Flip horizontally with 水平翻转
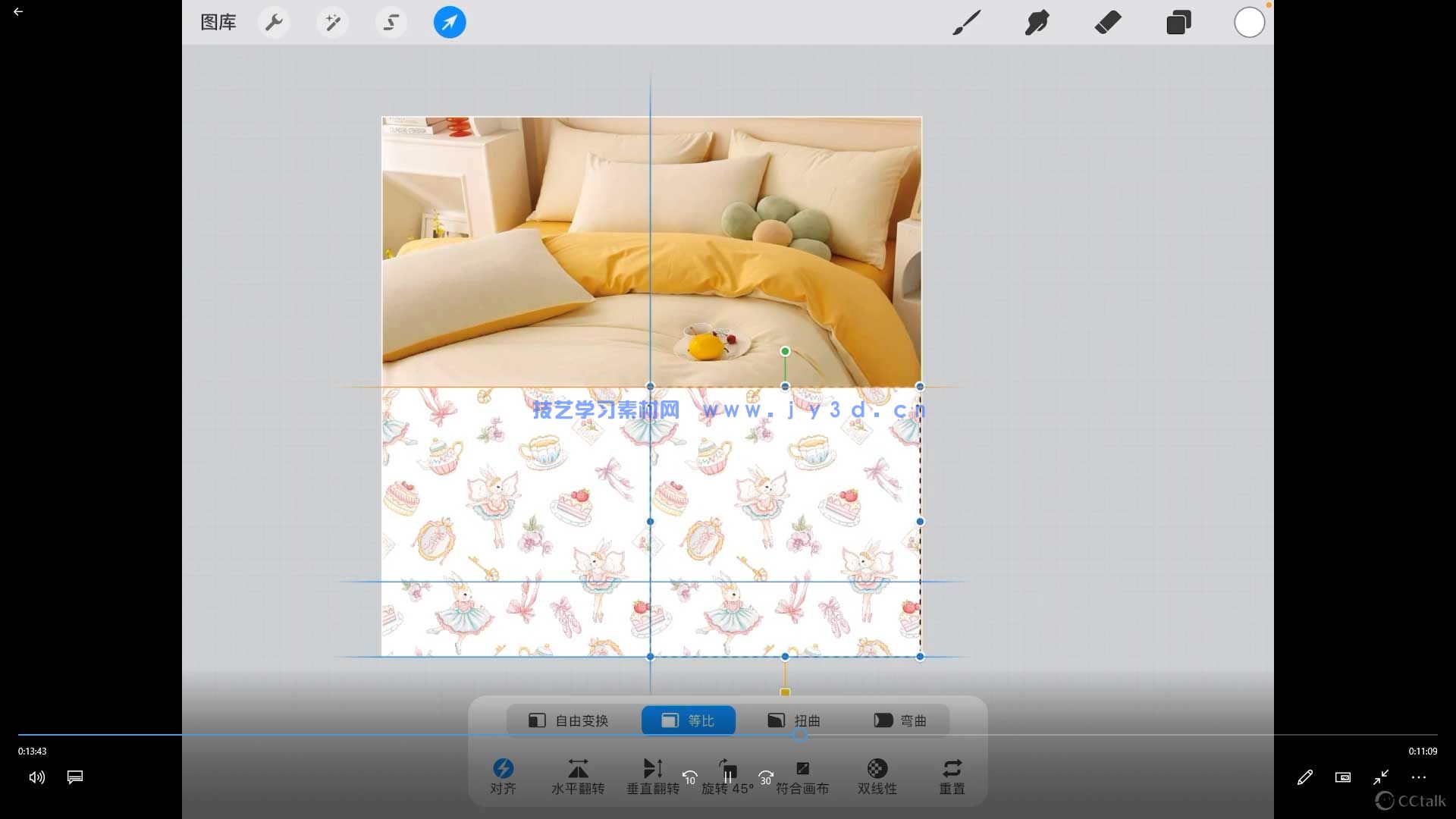Image resolution: width=1456 pixels, height=819 pixels. 578,776
